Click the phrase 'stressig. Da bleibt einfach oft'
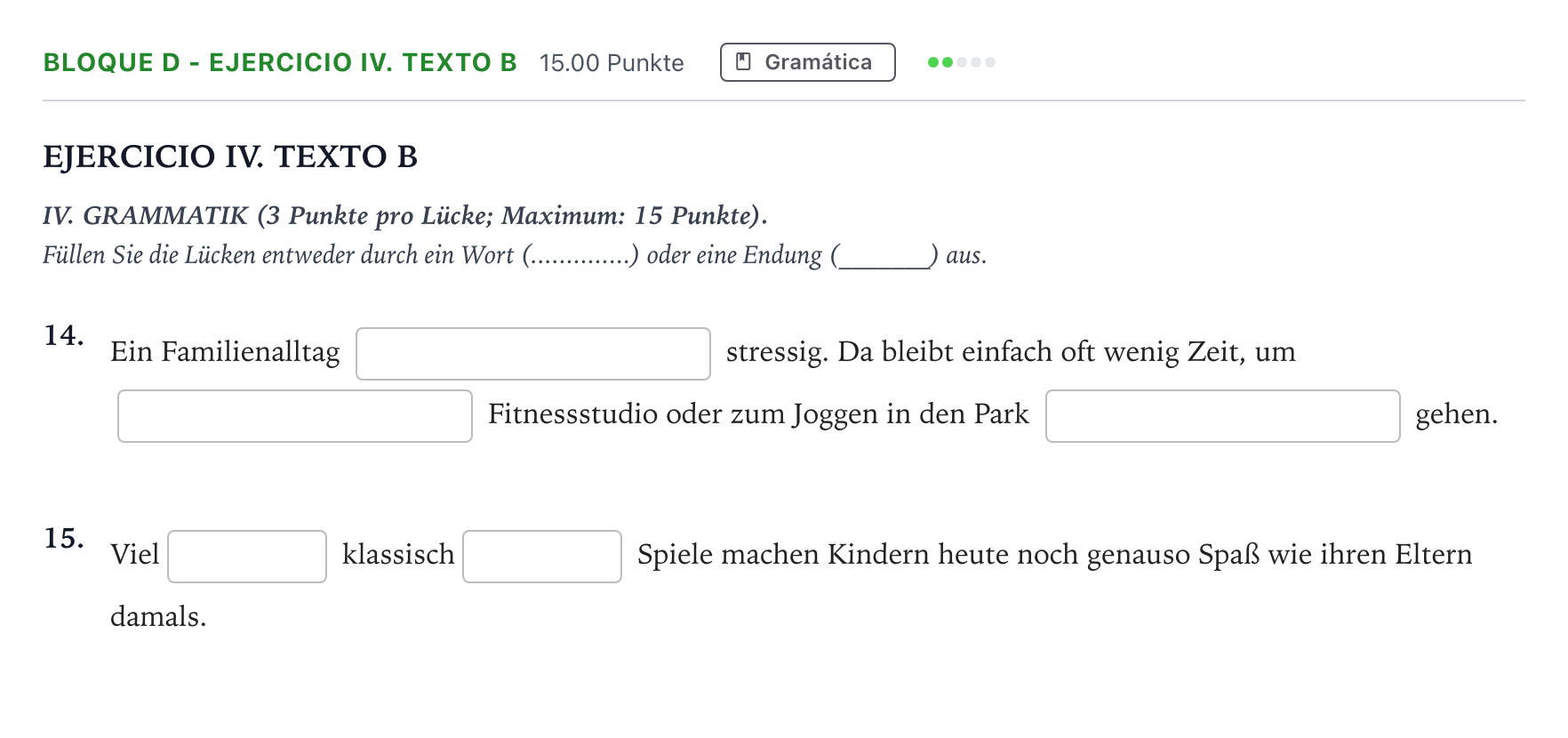 tap(911, 352)
